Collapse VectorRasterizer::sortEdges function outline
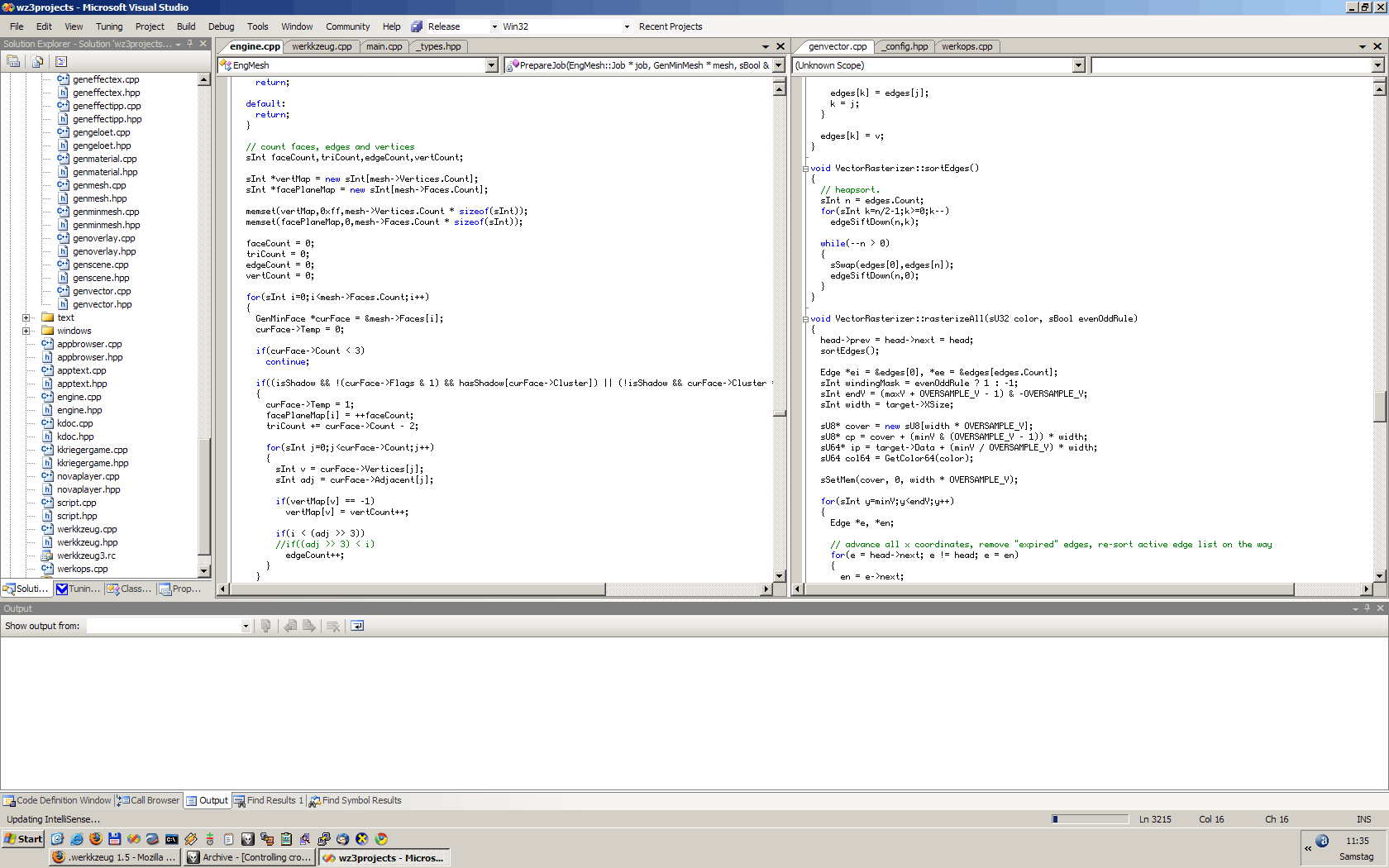This screenshot has height=868, width=1389. (805, 169)
